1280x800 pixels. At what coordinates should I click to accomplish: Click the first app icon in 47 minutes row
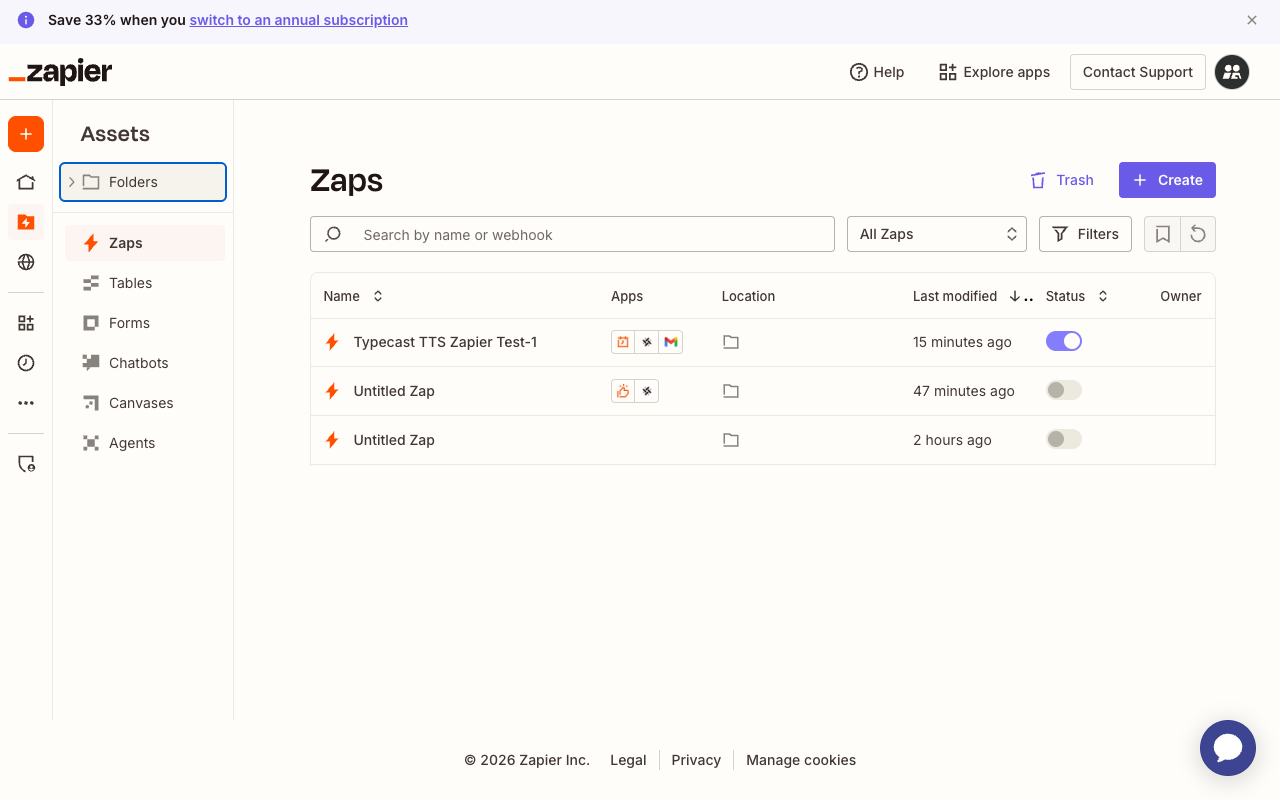pyautogui.click(x=623, y=391)
